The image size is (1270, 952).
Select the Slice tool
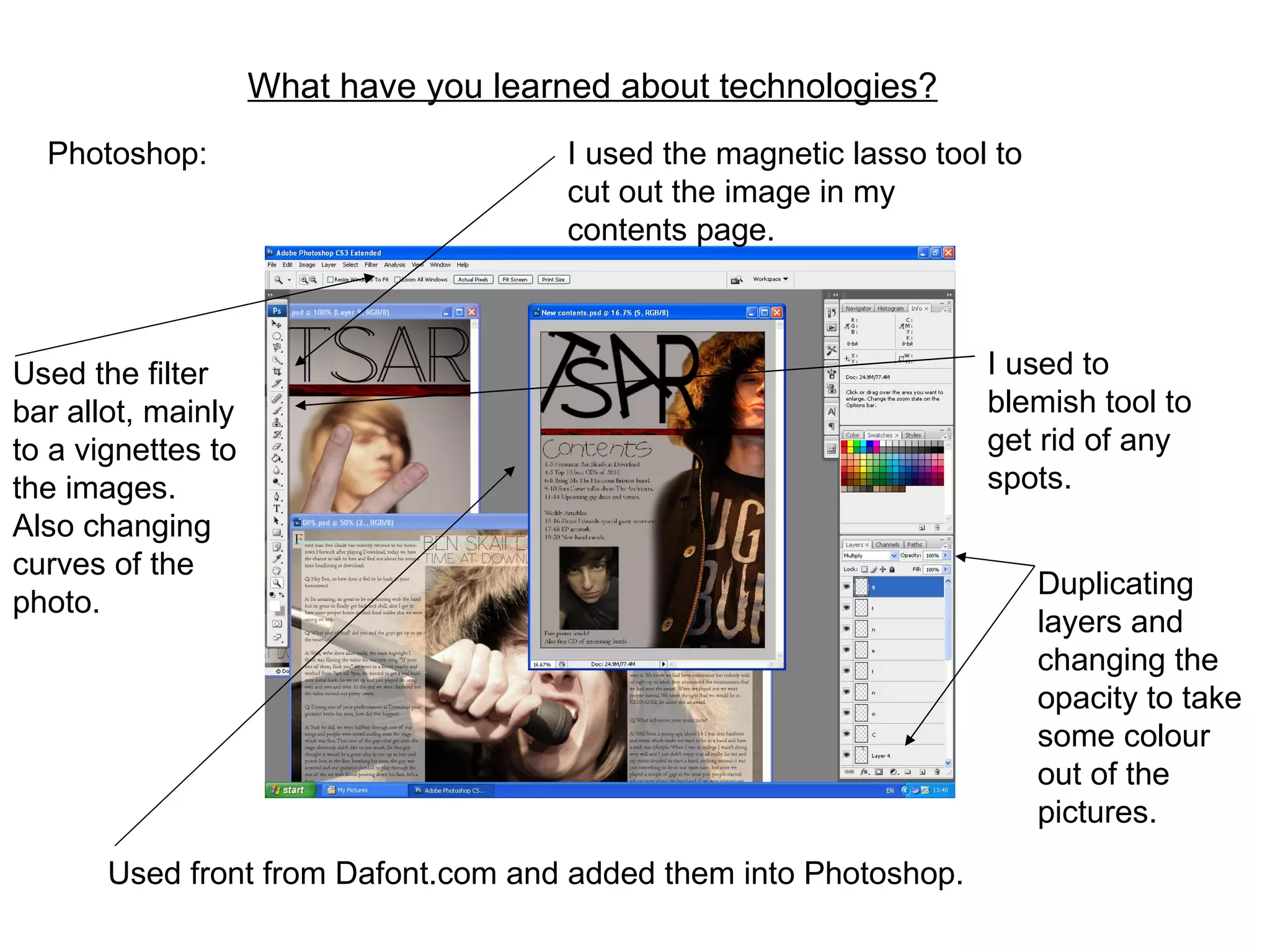tap(277, 384)
